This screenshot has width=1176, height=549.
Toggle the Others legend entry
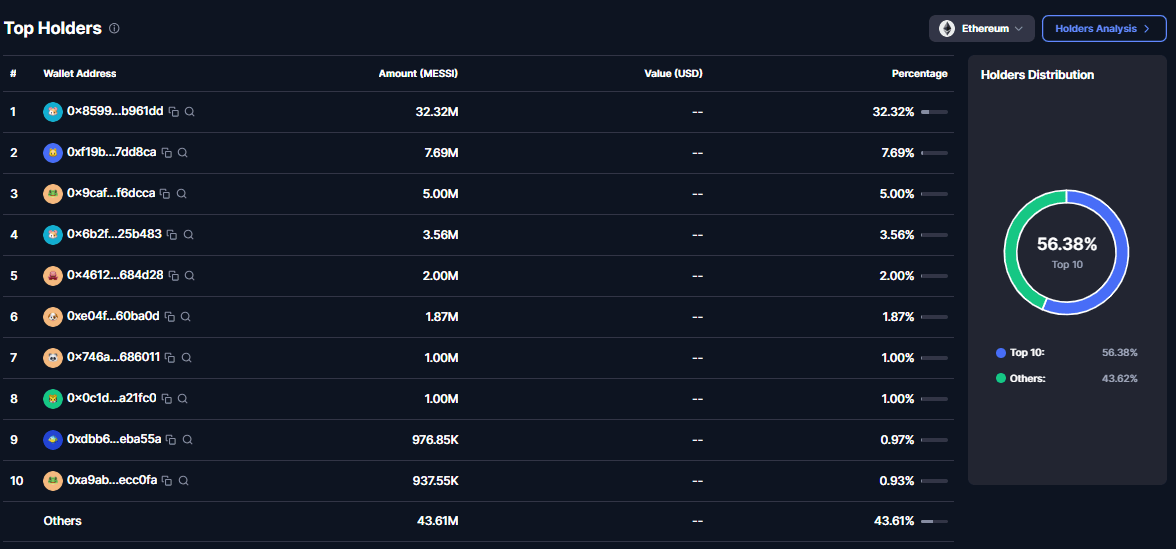1066,378
